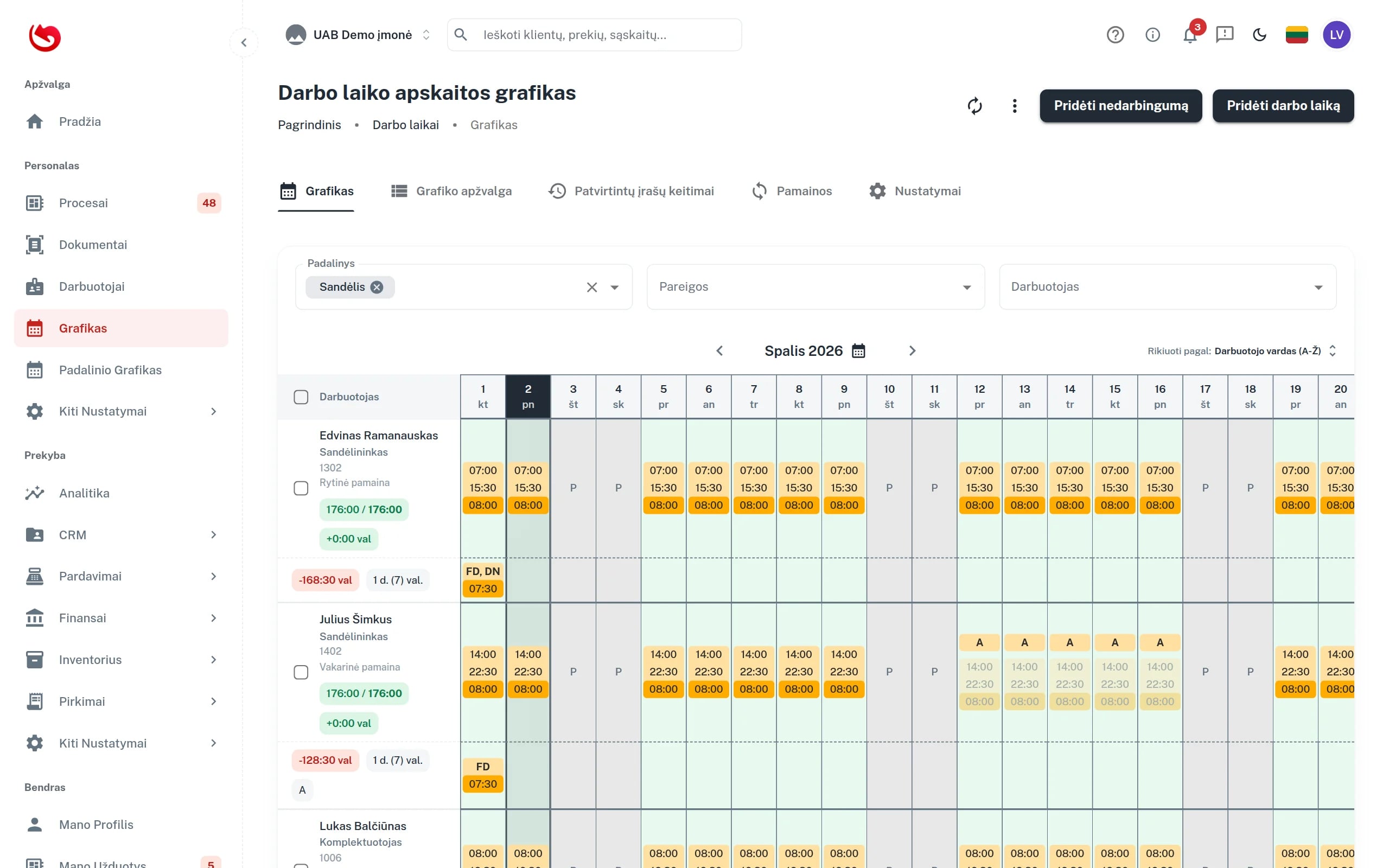Tick Julius Šimkus row checkbox
Image resolution: width=1389 pixels, height=868 pixels.
[x=301, y=672]
